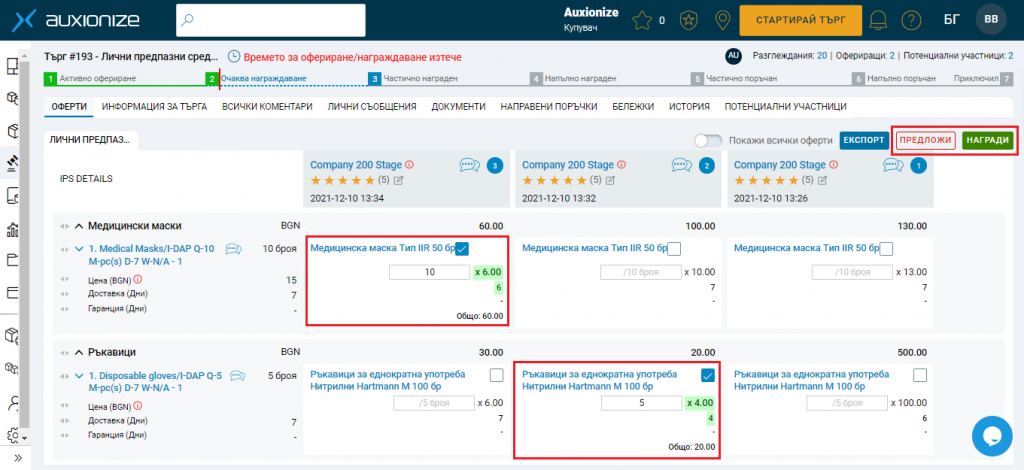Screen dimensions: 1024x470
Task: Toggle 'Покажи всички оферти' switch
Action: tap(709, 141)
